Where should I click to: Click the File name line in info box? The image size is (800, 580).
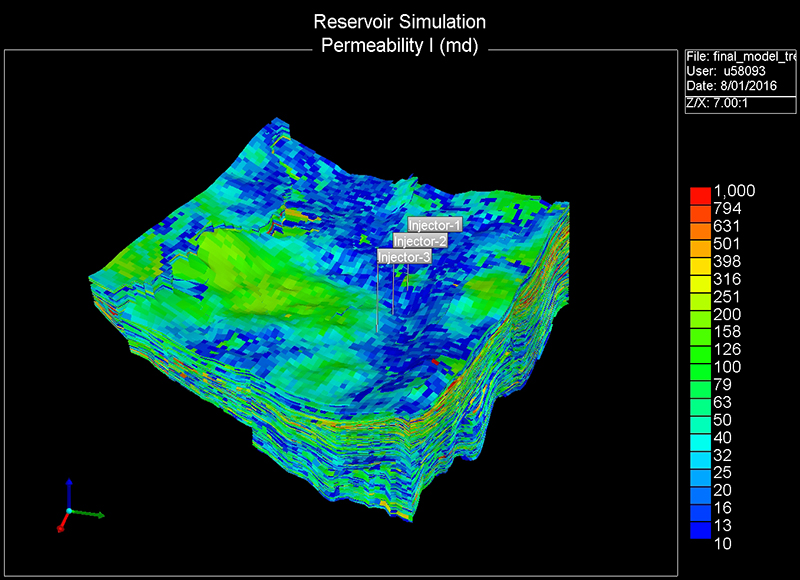[x=740, y=57]
